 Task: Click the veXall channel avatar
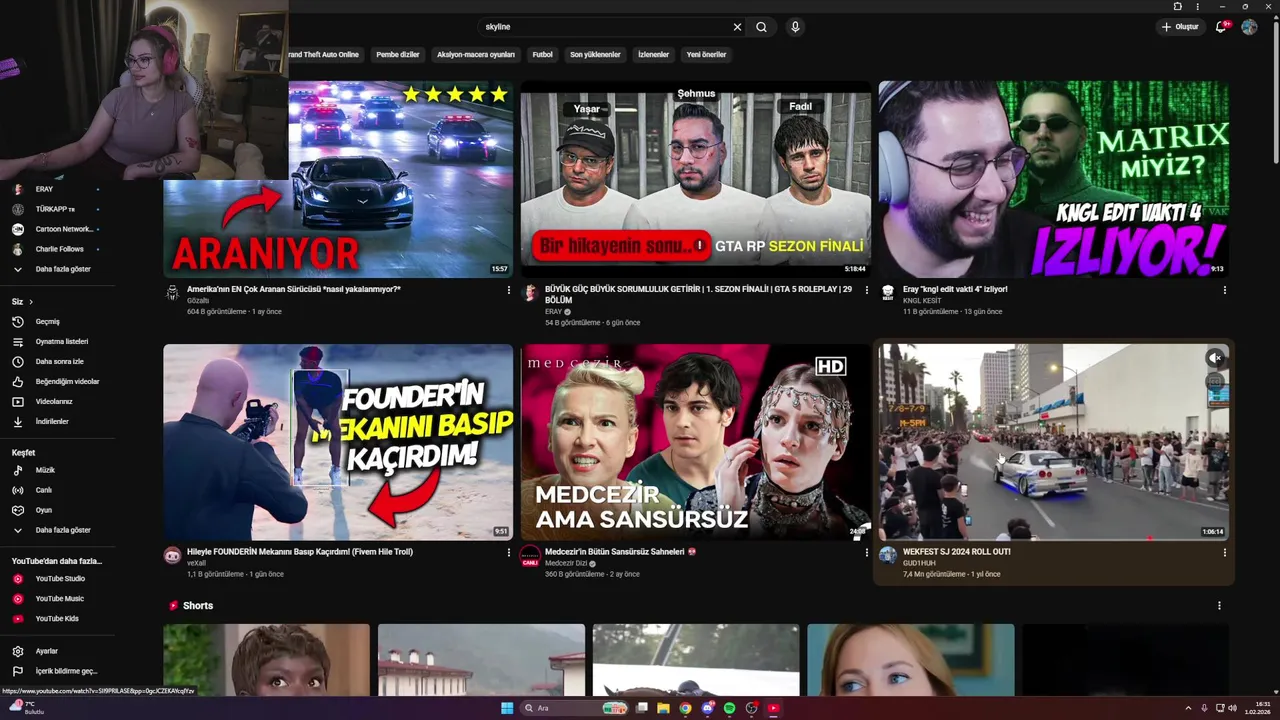click(172, 556)
